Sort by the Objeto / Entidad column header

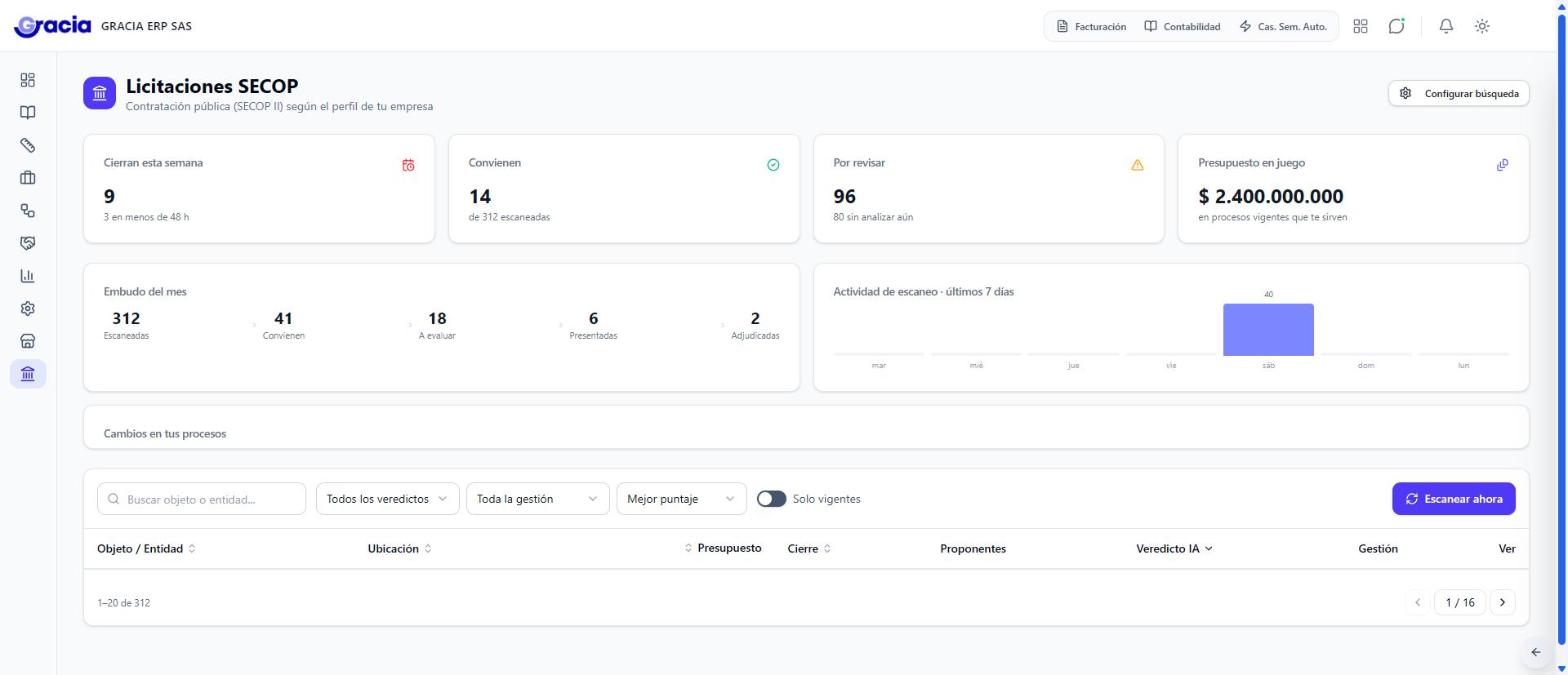146,549
